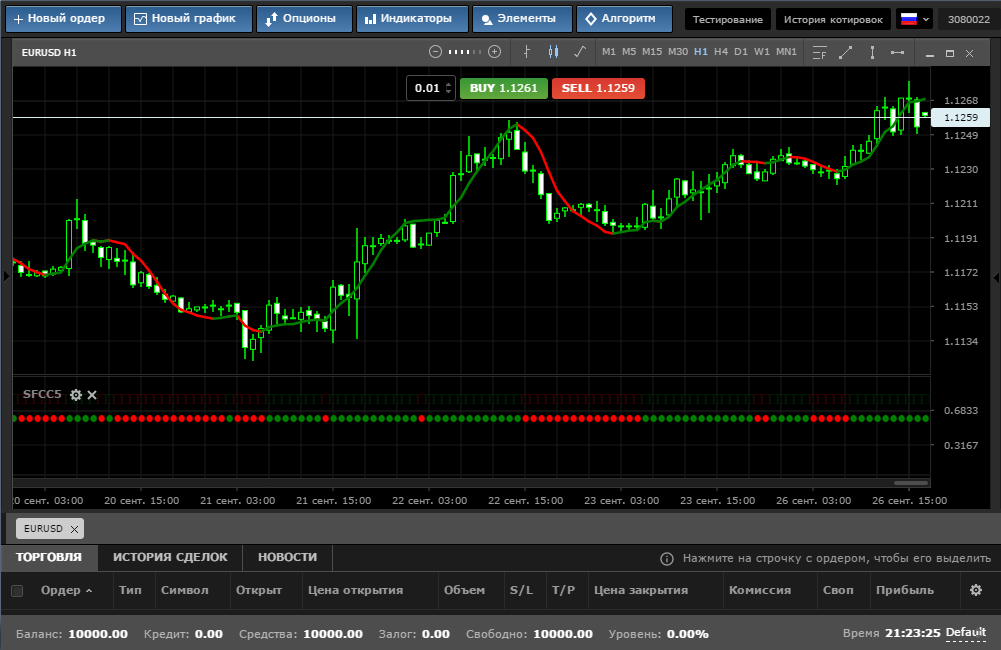Select the D1 timeframe
1001x650 pixels.
741,52
